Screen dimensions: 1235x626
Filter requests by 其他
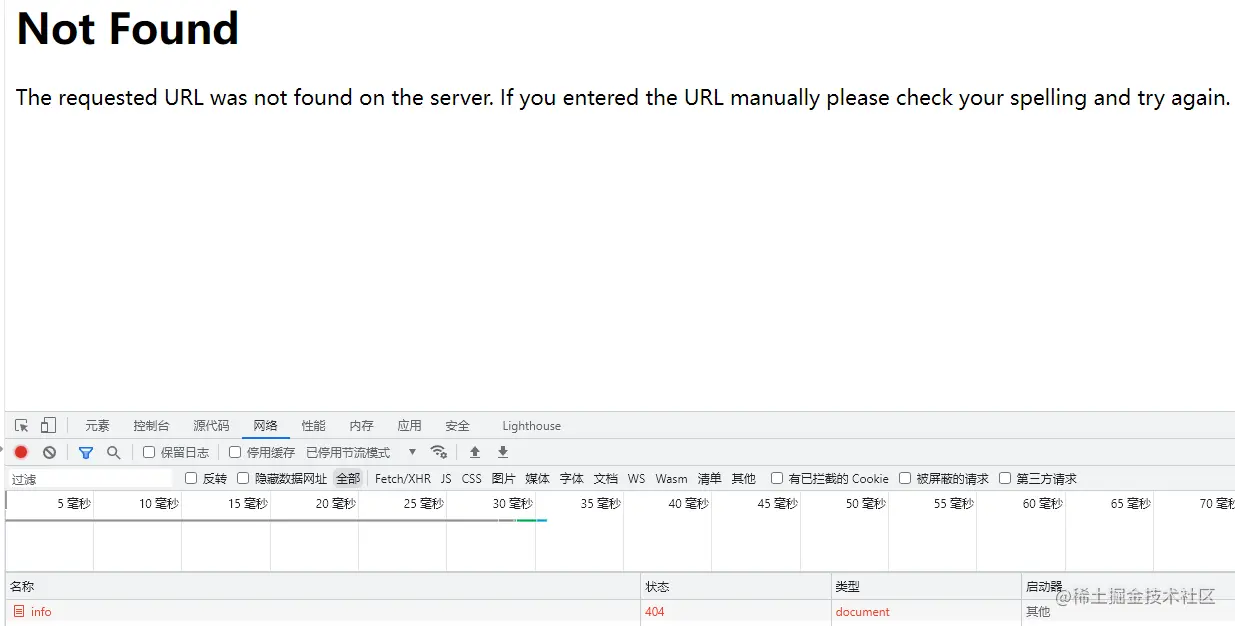point(743,478)
